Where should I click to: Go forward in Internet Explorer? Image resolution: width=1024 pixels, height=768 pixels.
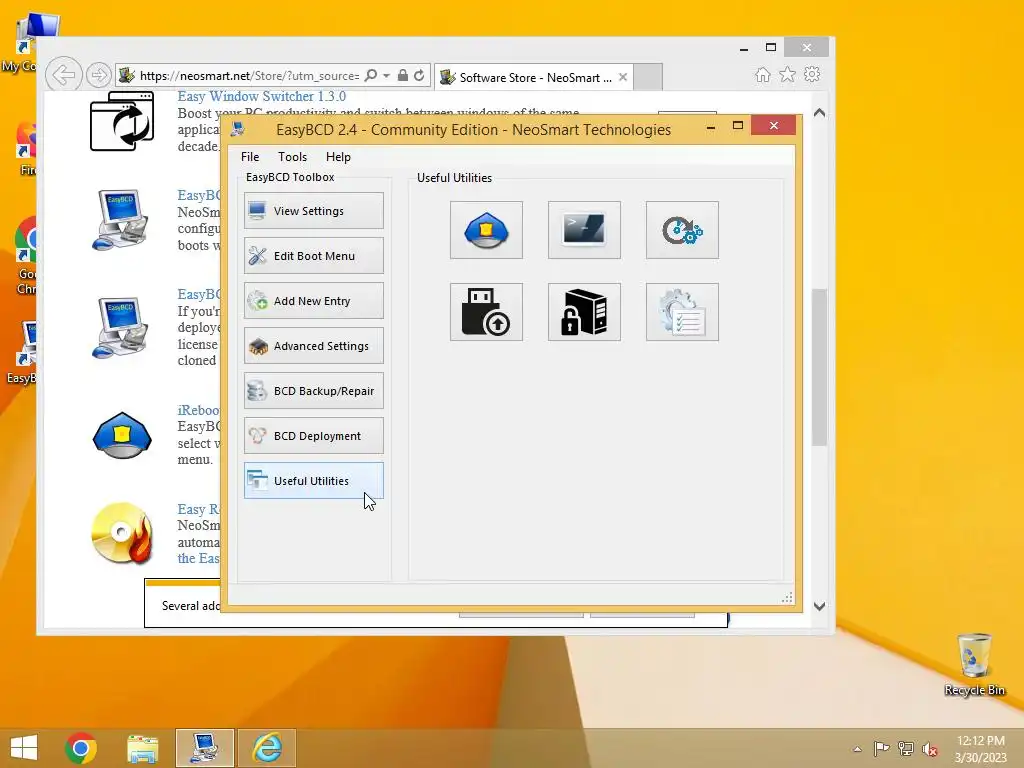pyautogui.click(x=98, y=75)
